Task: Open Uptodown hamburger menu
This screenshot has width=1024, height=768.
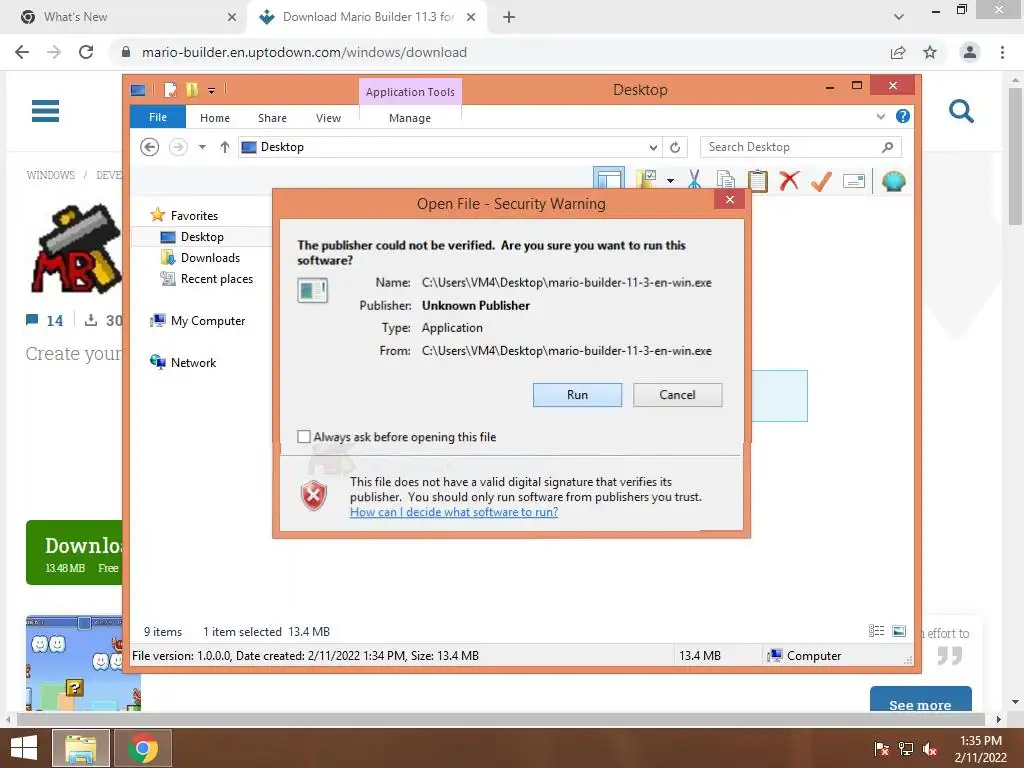Action: (x=45, y=111)
